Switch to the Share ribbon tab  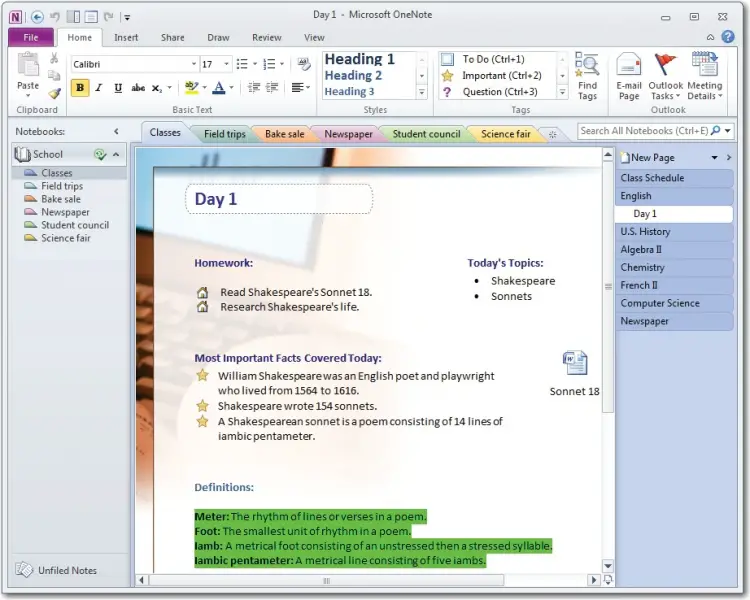point(173,37)
